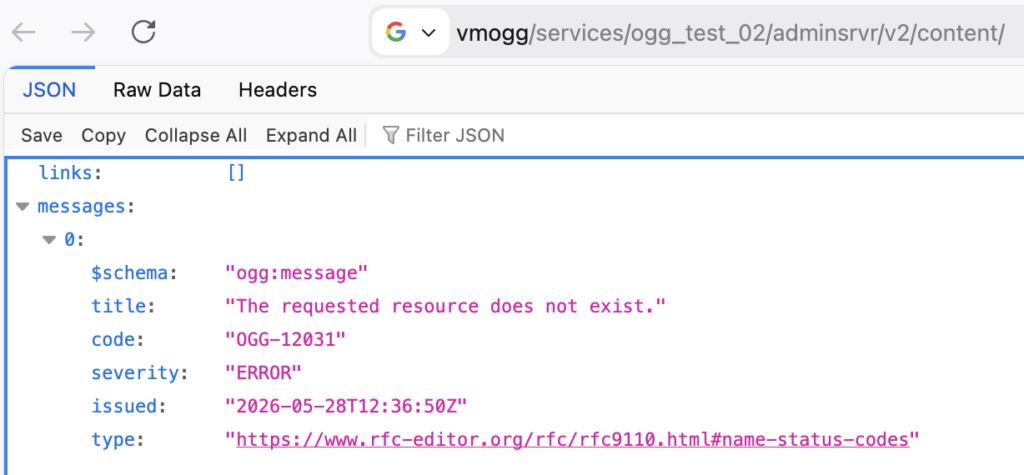Open the search engine dropdown chevron

[429, 33]
